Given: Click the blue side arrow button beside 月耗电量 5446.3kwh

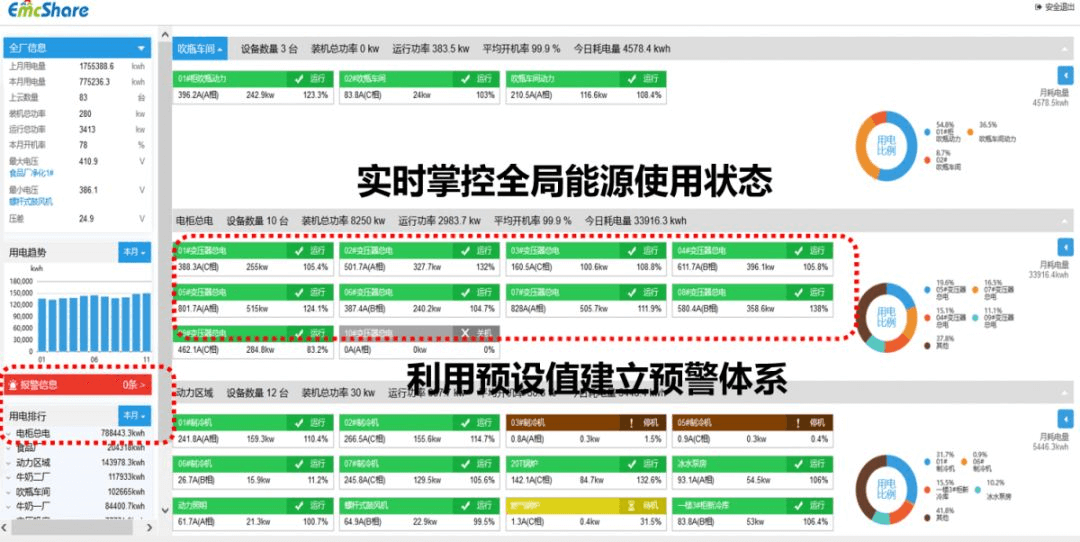Looking at the screenshot, I should click(x=1065, y=419).
